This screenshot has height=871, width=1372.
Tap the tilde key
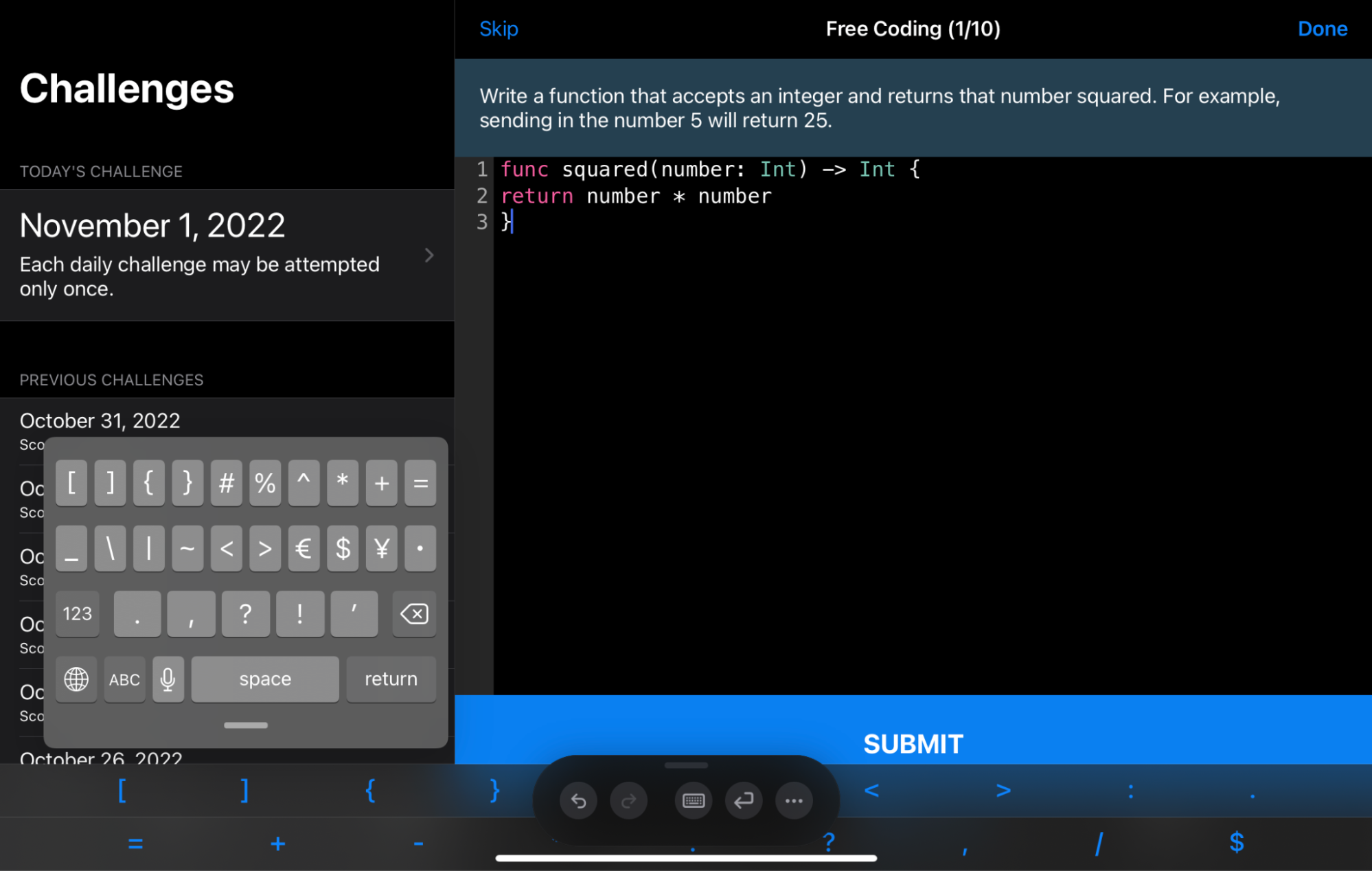click(187, 548)
